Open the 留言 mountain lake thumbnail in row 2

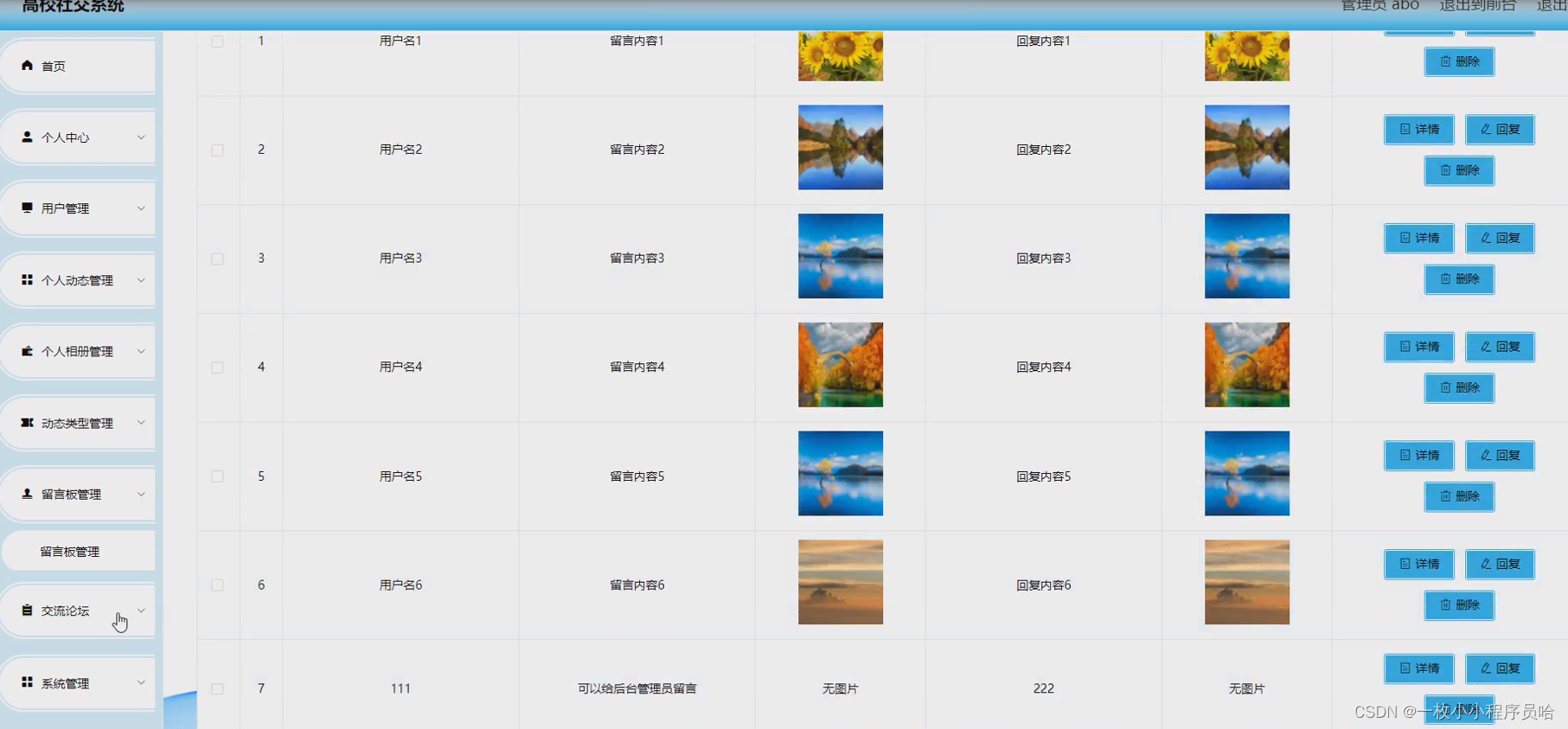pos(841,147)
